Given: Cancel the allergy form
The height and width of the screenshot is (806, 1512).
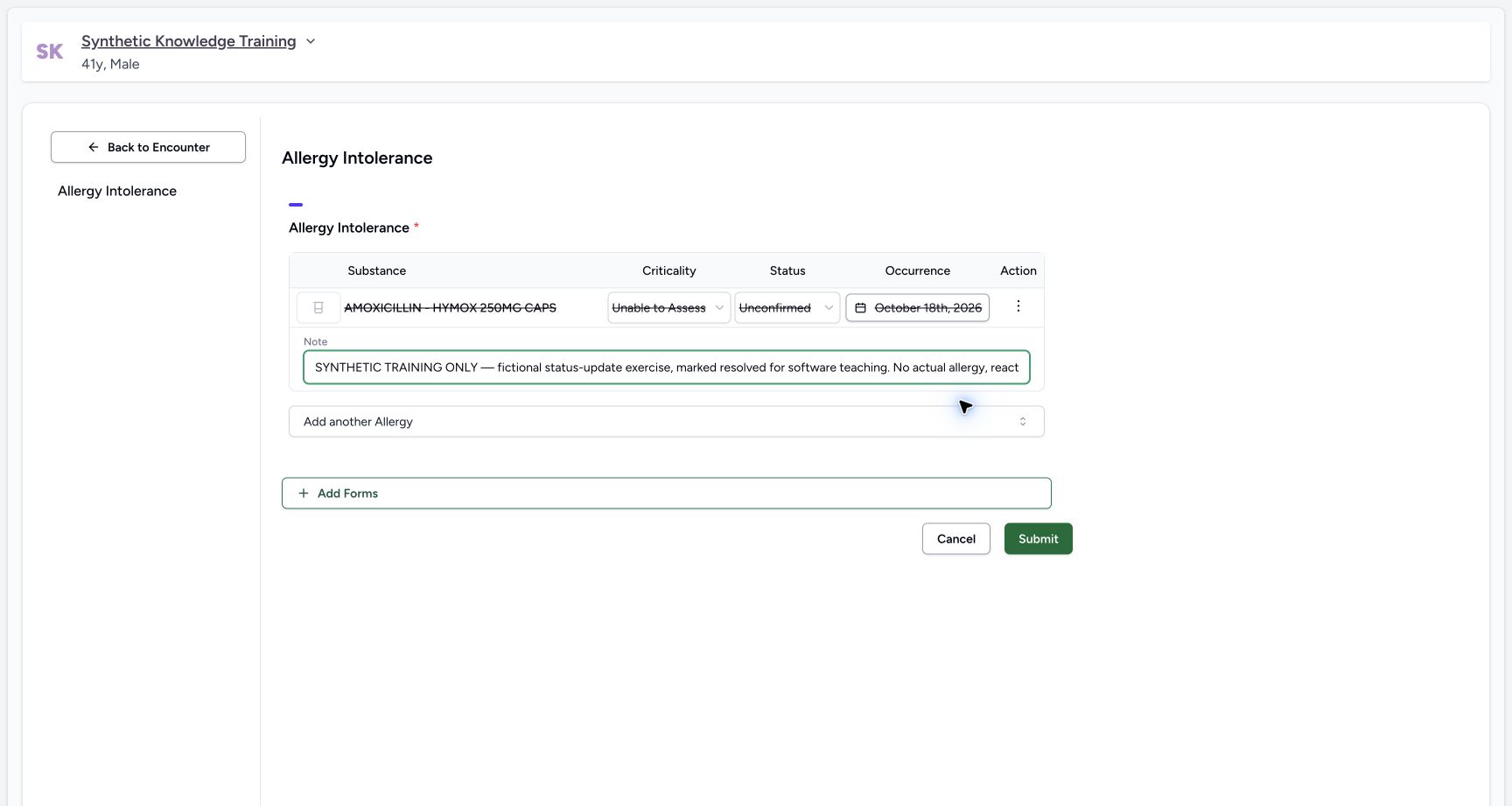Looking at the screenshot, I should click(x=956, y=539).
